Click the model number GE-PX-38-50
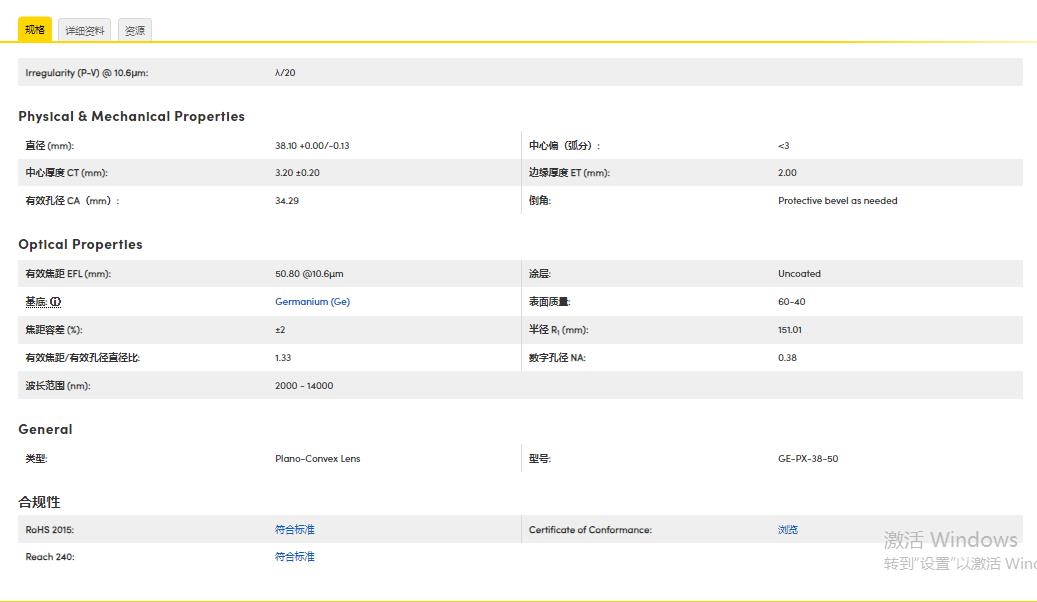1037x602 pixels. click(808, 459)
